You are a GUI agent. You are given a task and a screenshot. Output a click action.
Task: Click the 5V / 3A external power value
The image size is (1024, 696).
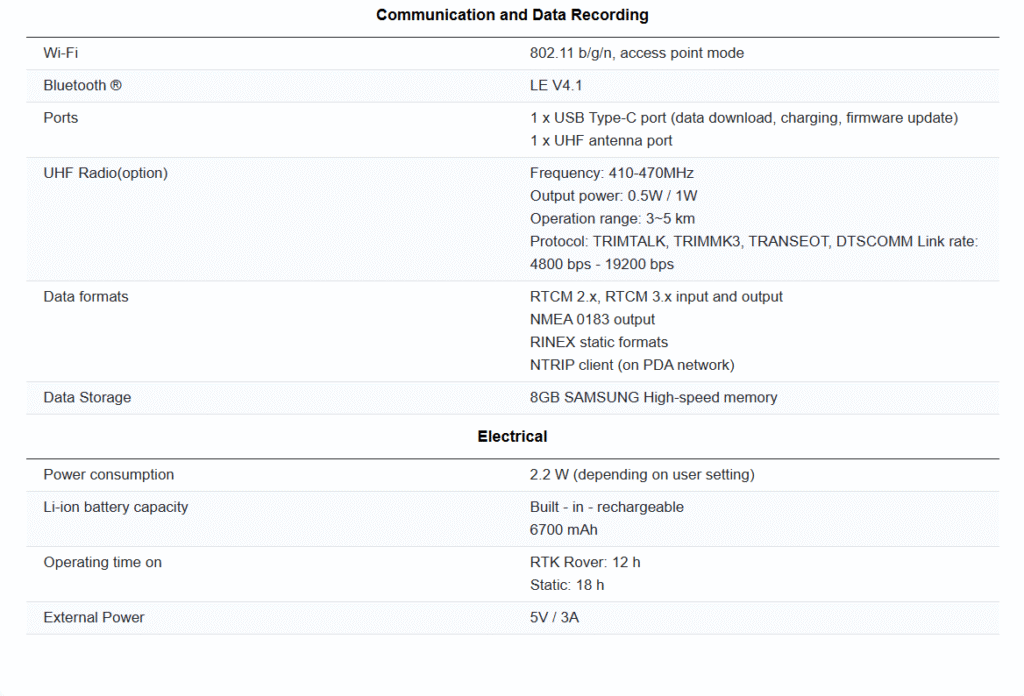554,618
